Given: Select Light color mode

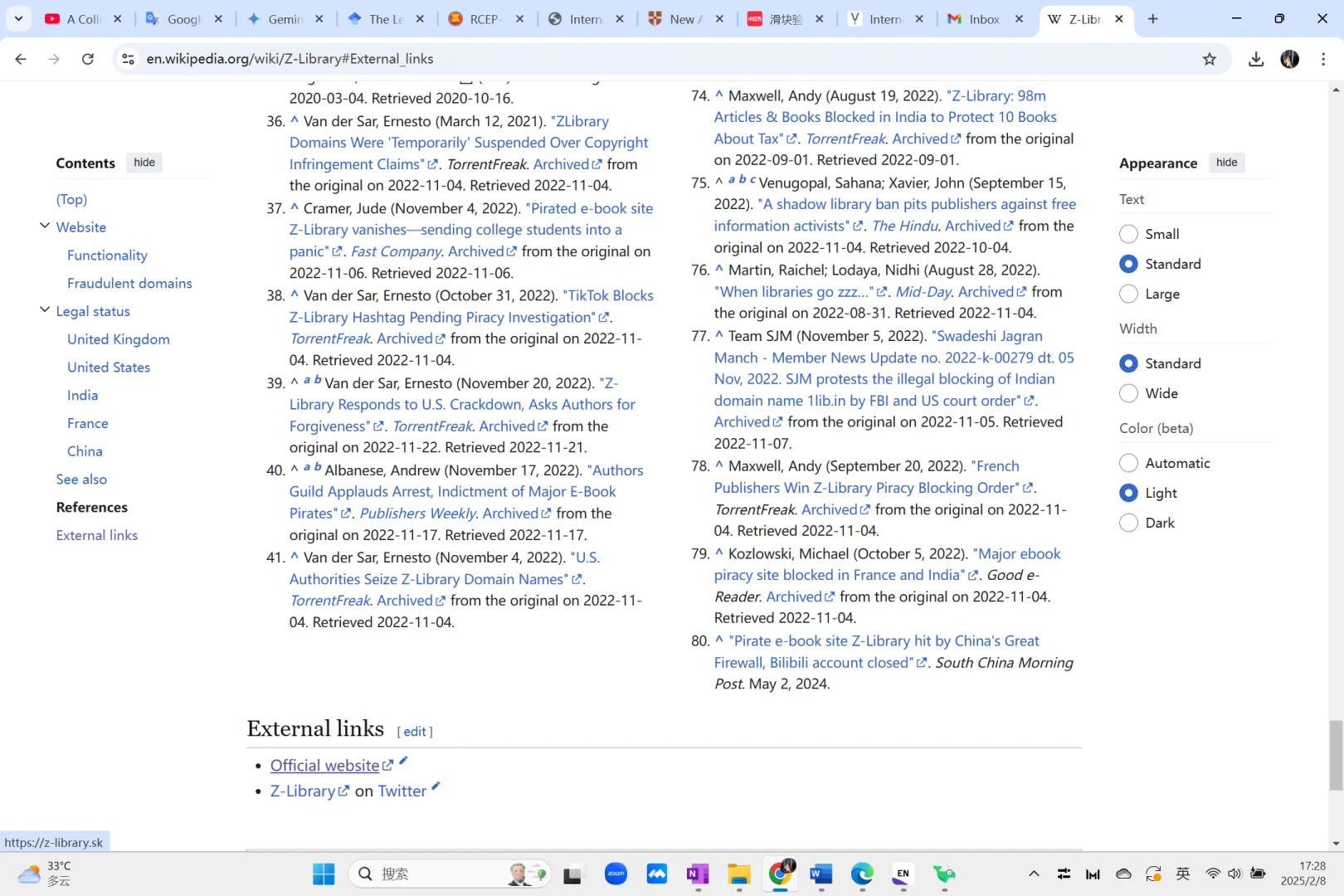Looking at the screenshot, I should [1128, 493].
